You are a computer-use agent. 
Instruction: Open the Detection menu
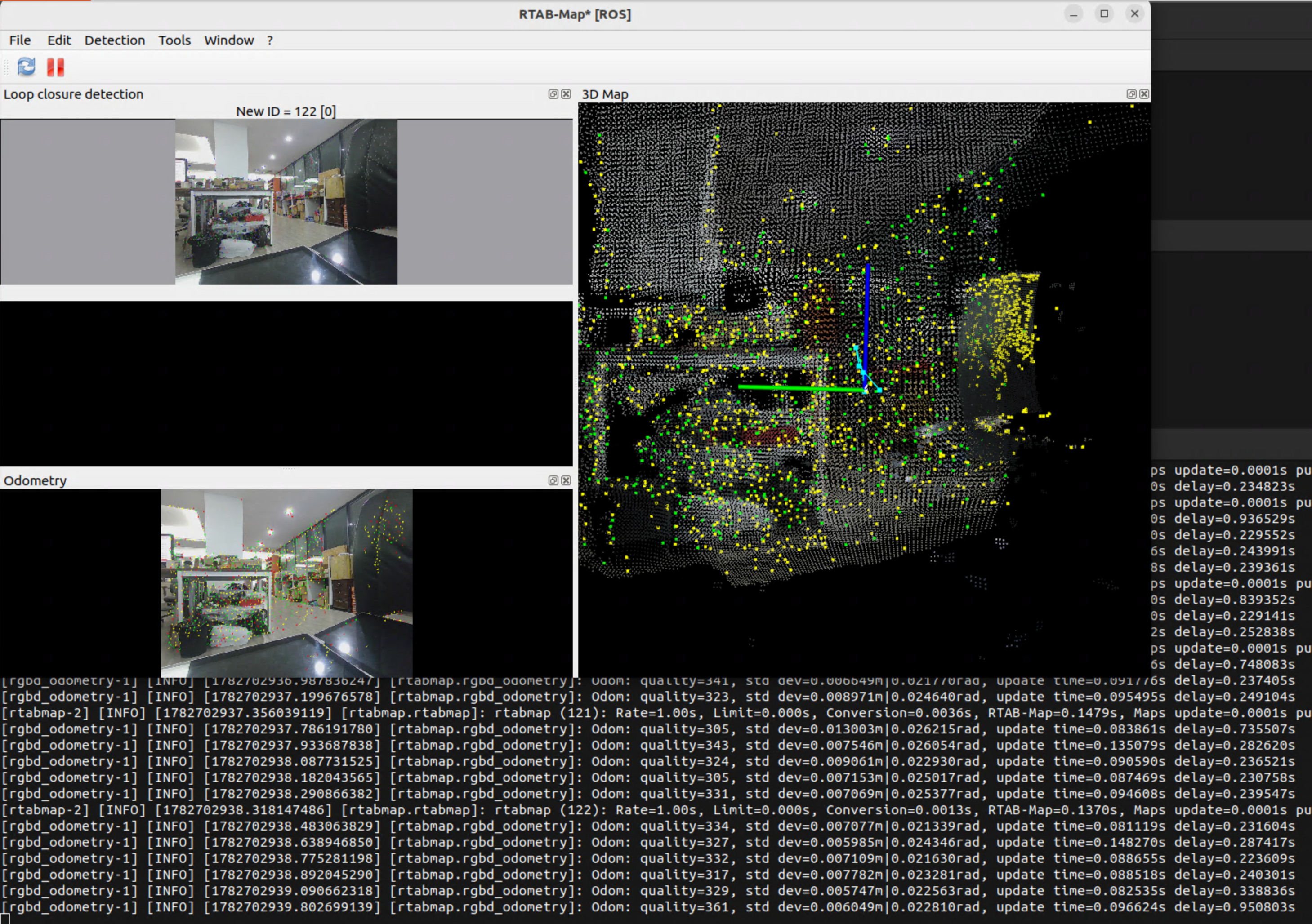click(x=115, y=40)
